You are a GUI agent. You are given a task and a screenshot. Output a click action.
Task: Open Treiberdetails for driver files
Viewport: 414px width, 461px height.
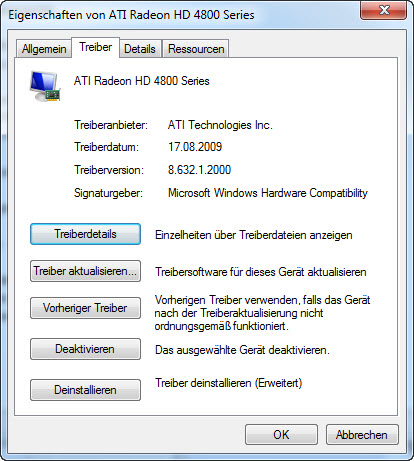click(85, 234)
